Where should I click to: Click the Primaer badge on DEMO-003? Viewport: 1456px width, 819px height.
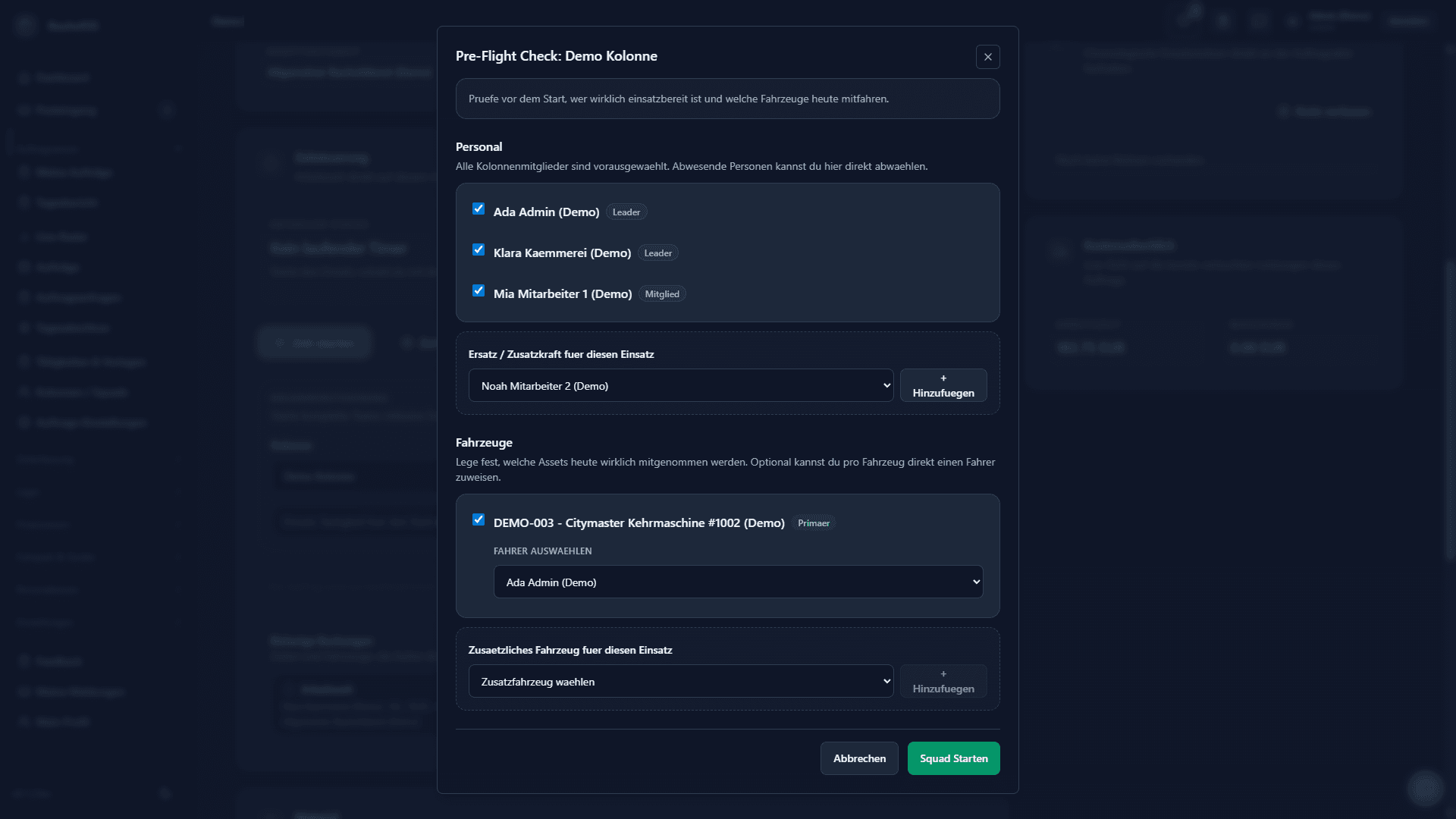pos(813,523)
